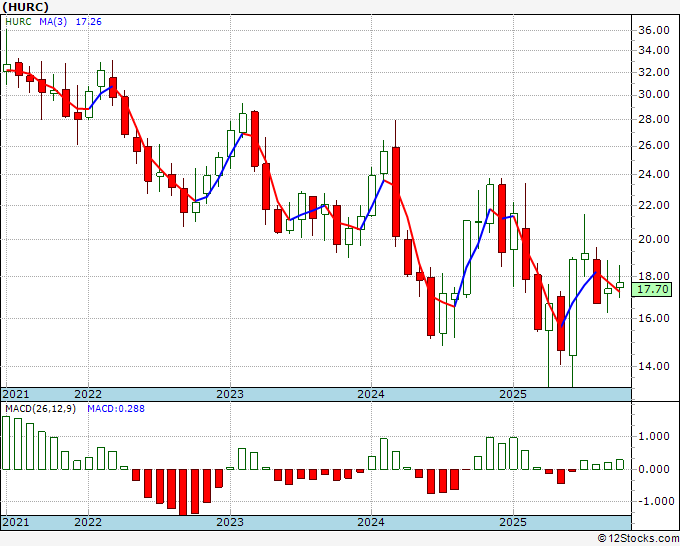680x546 pixels.
Task: Click the MA(3) indicator label
Action: tap(53, 22)
